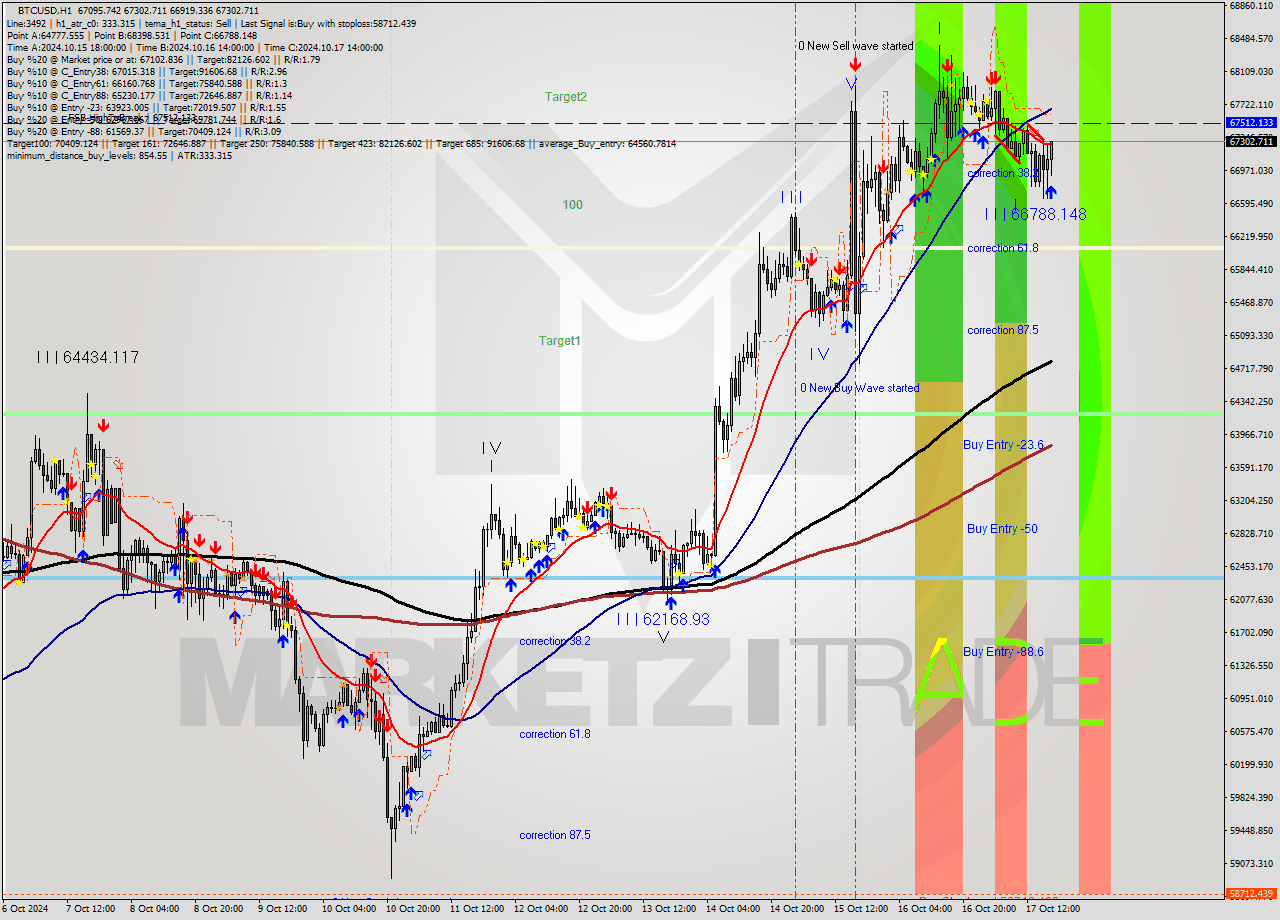Click the '7 Oct 12:00' time axis label

pos(90,909)
